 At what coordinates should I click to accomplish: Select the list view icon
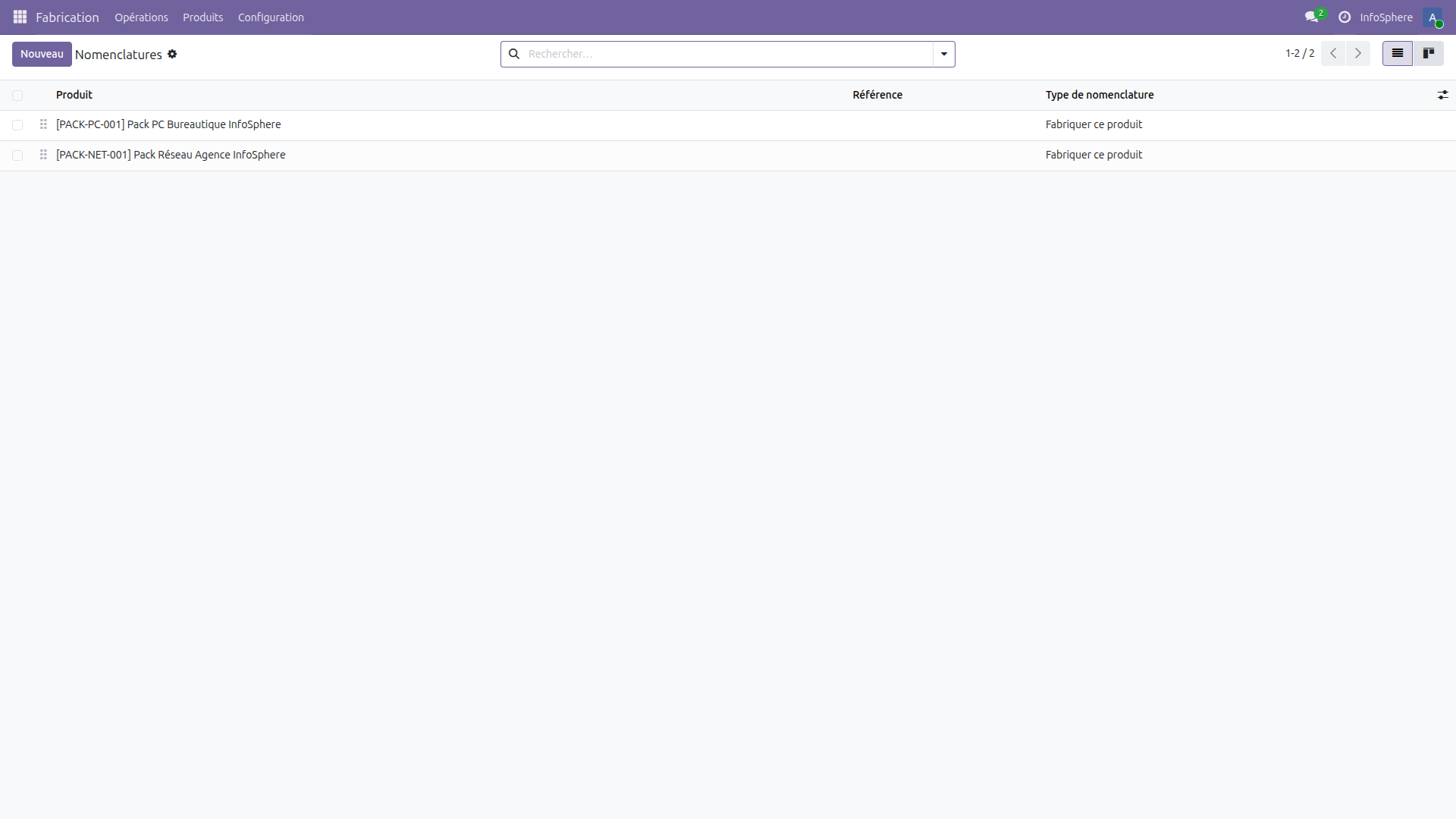[x=1397, y=53]
